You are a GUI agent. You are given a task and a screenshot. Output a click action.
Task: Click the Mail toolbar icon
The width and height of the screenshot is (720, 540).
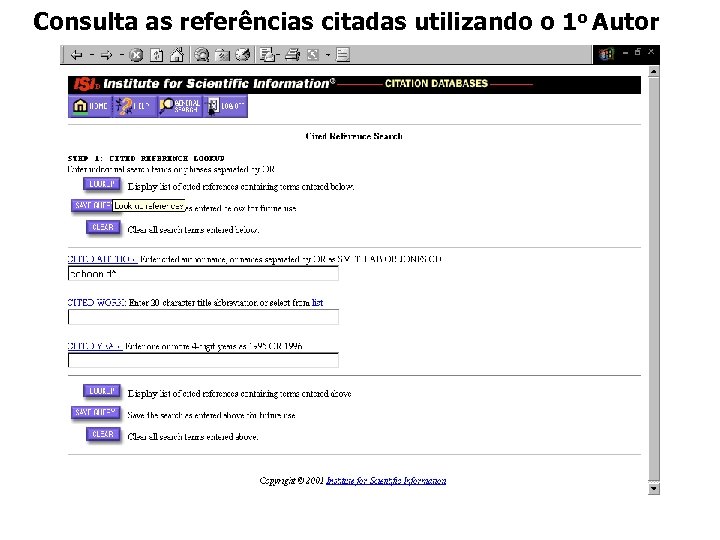[x=268, y=55]
